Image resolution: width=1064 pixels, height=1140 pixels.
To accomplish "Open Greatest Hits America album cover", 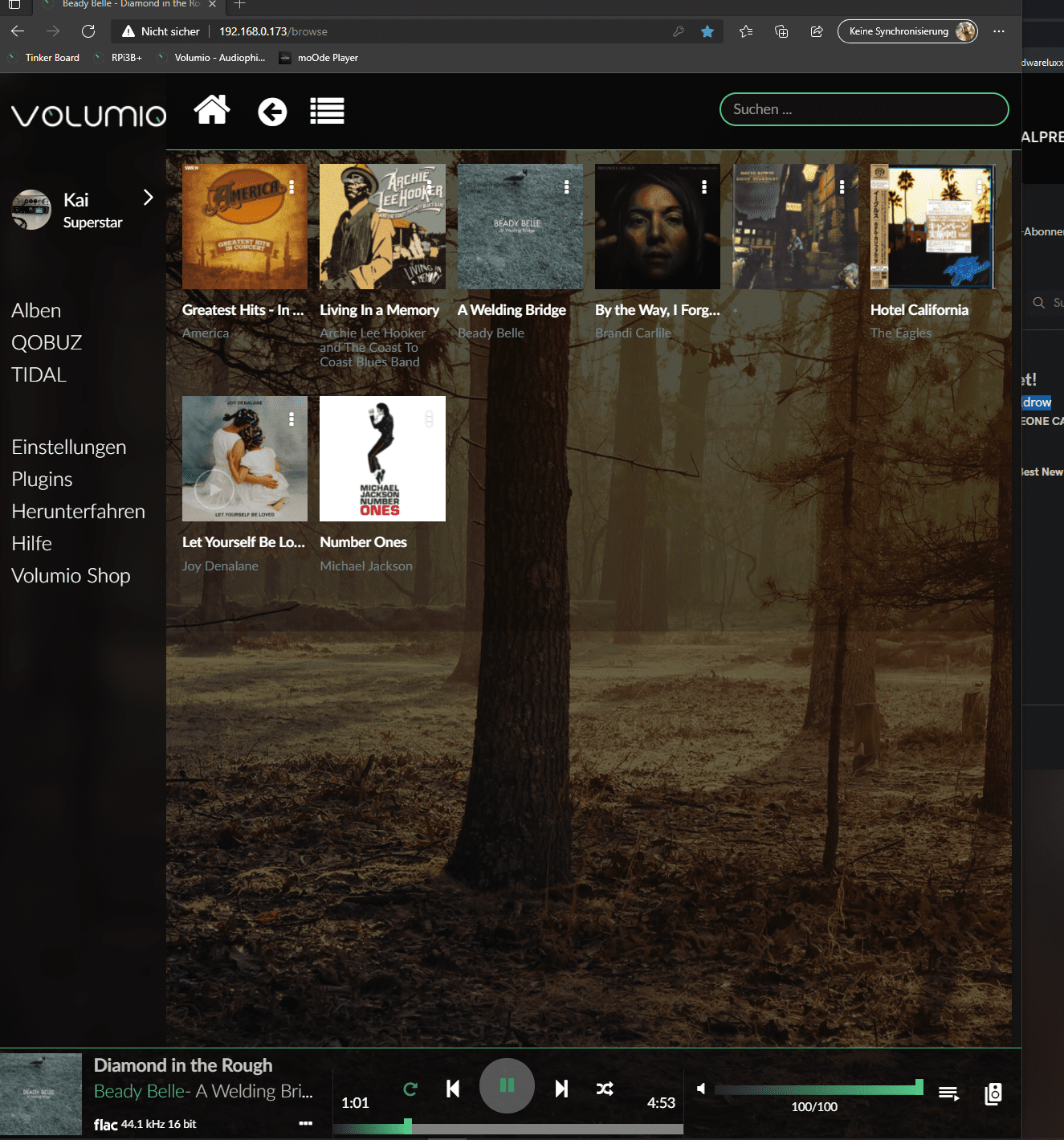I will [x=245, y=227].
